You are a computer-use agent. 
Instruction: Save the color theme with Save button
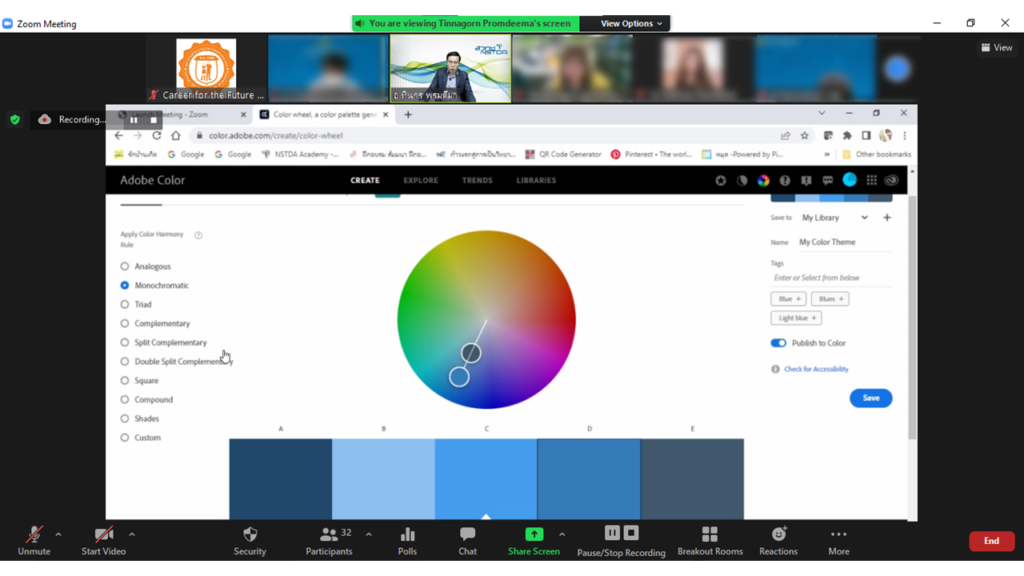coord(871,398)
